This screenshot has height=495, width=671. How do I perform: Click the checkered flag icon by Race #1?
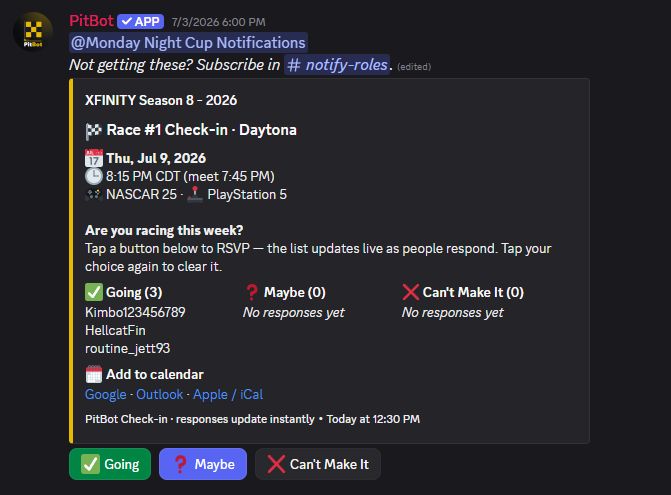pyautogui.click(x=93, y=130)
